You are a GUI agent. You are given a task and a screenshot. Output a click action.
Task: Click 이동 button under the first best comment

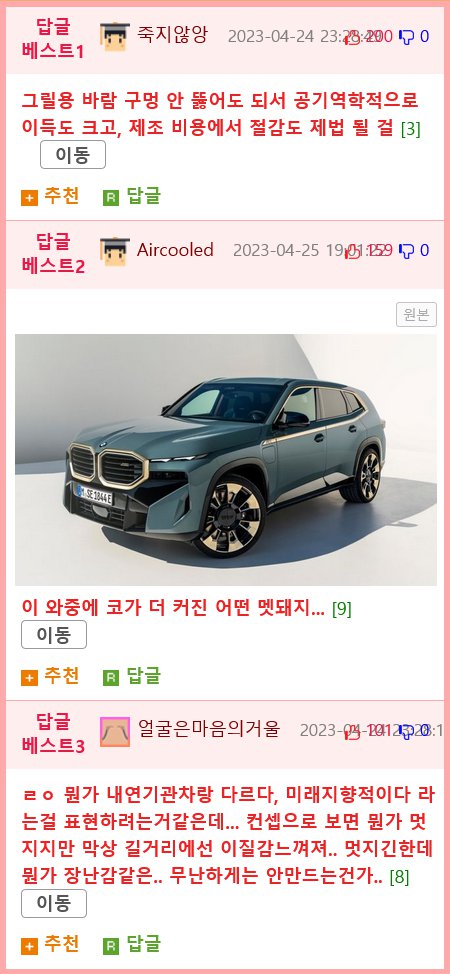click(73, 155)
